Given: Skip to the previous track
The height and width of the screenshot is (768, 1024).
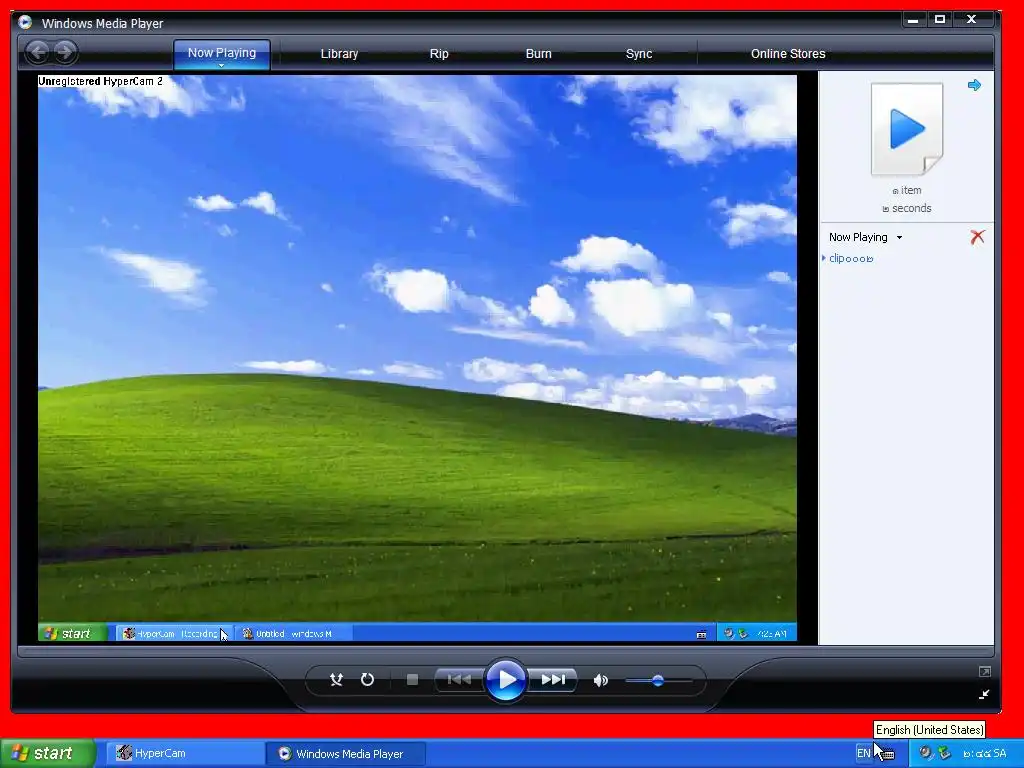Looking at the screenshot, I should [459, 680].
